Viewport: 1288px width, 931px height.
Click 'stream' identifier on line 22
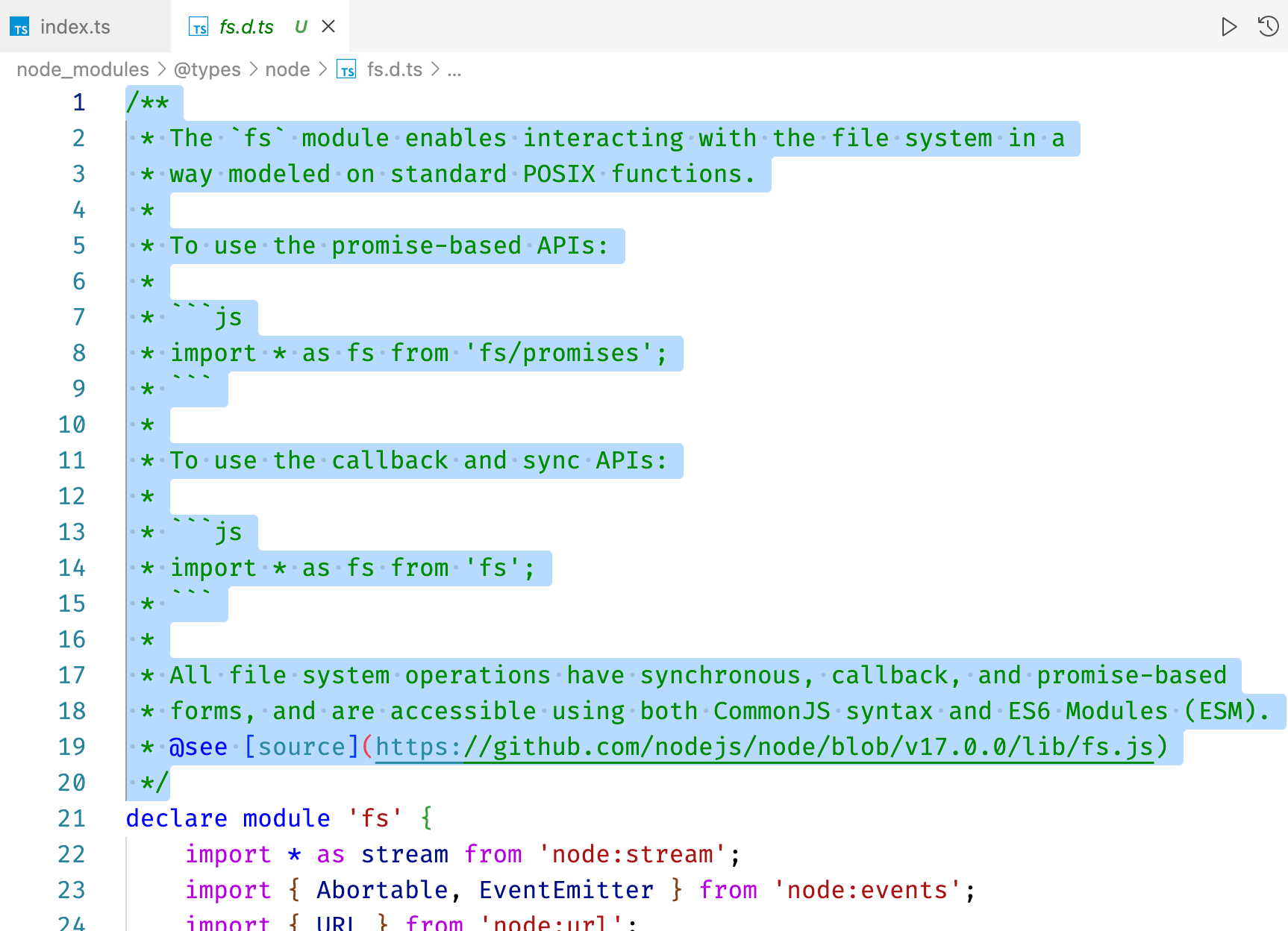pyautogui.click(x=404, y=854)
